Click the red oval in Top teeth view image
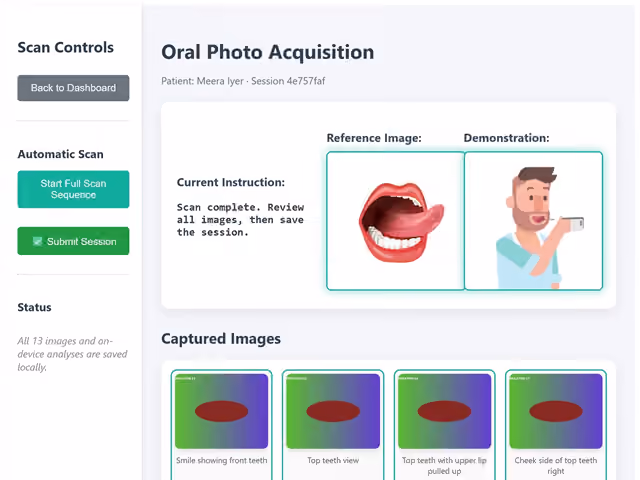640x480 pixels. point(333,411)
